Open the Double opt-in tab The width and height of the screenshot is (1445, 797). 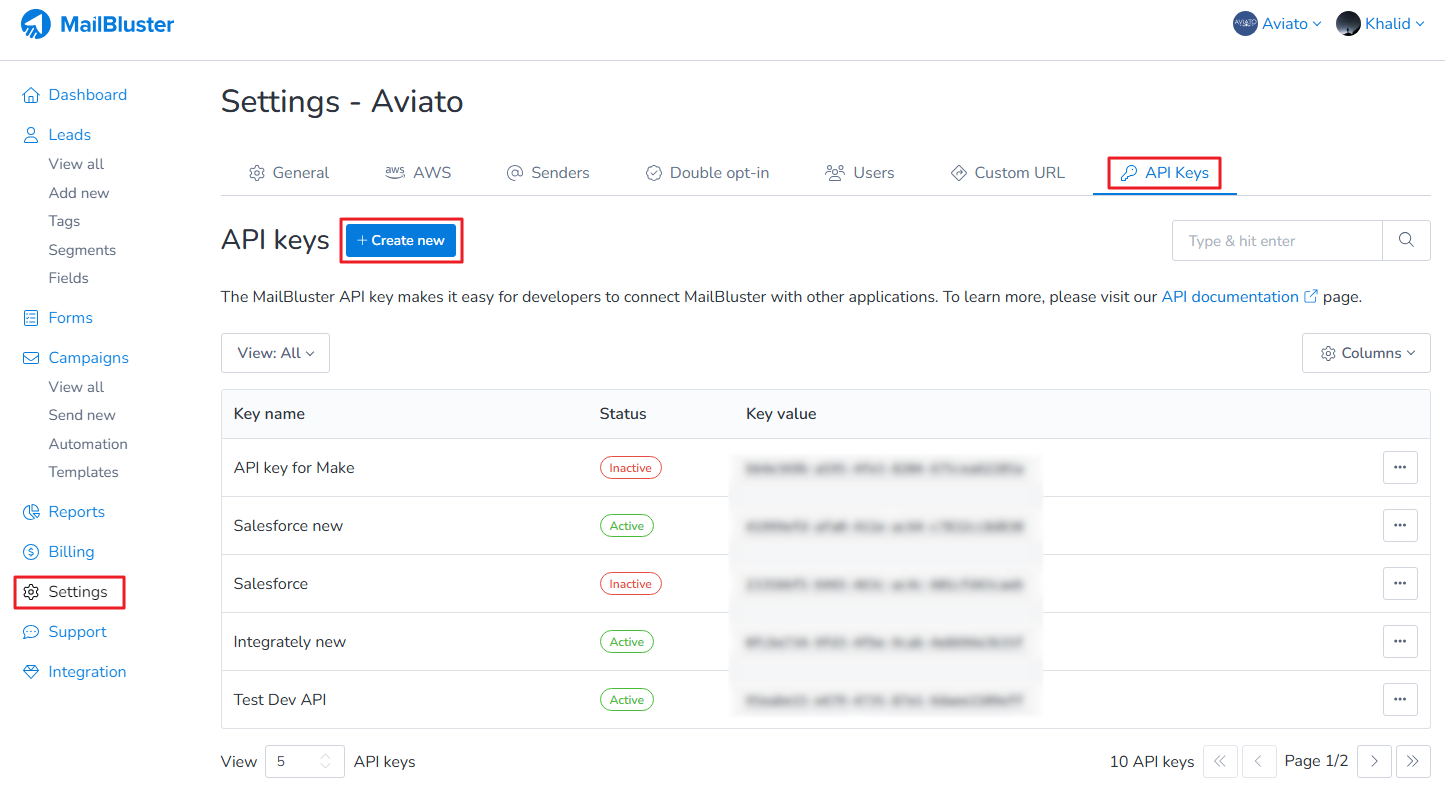[x=707, y=173]
